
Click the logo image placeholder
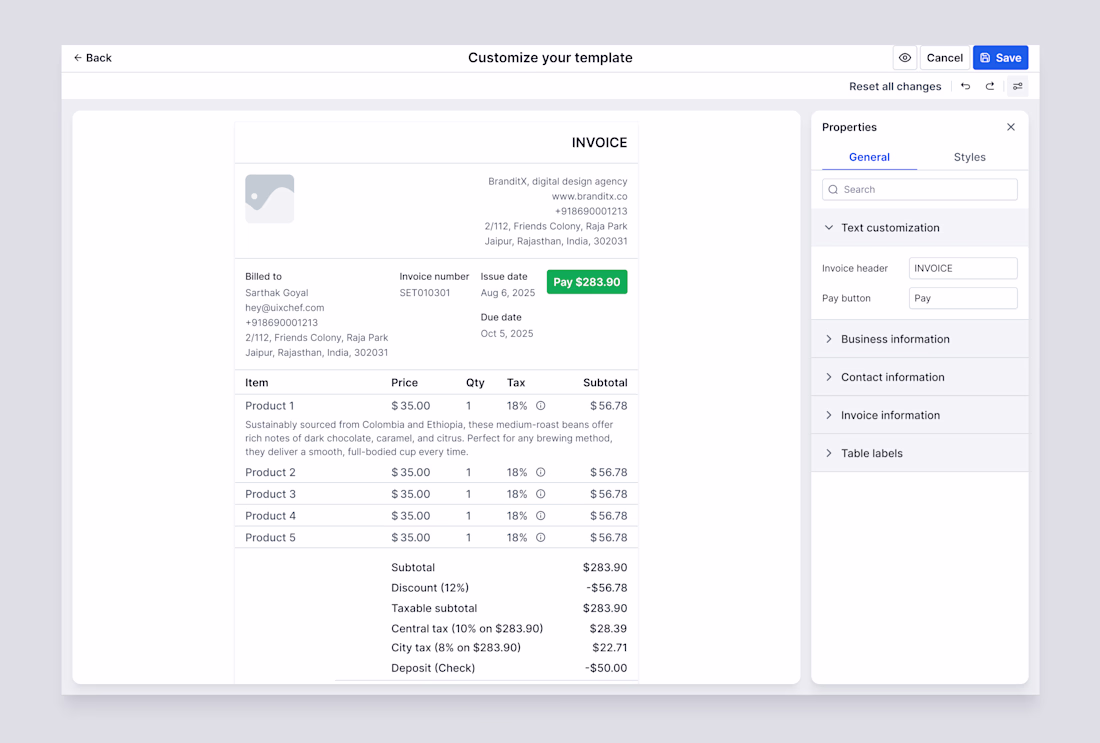(x=269, y=199)
